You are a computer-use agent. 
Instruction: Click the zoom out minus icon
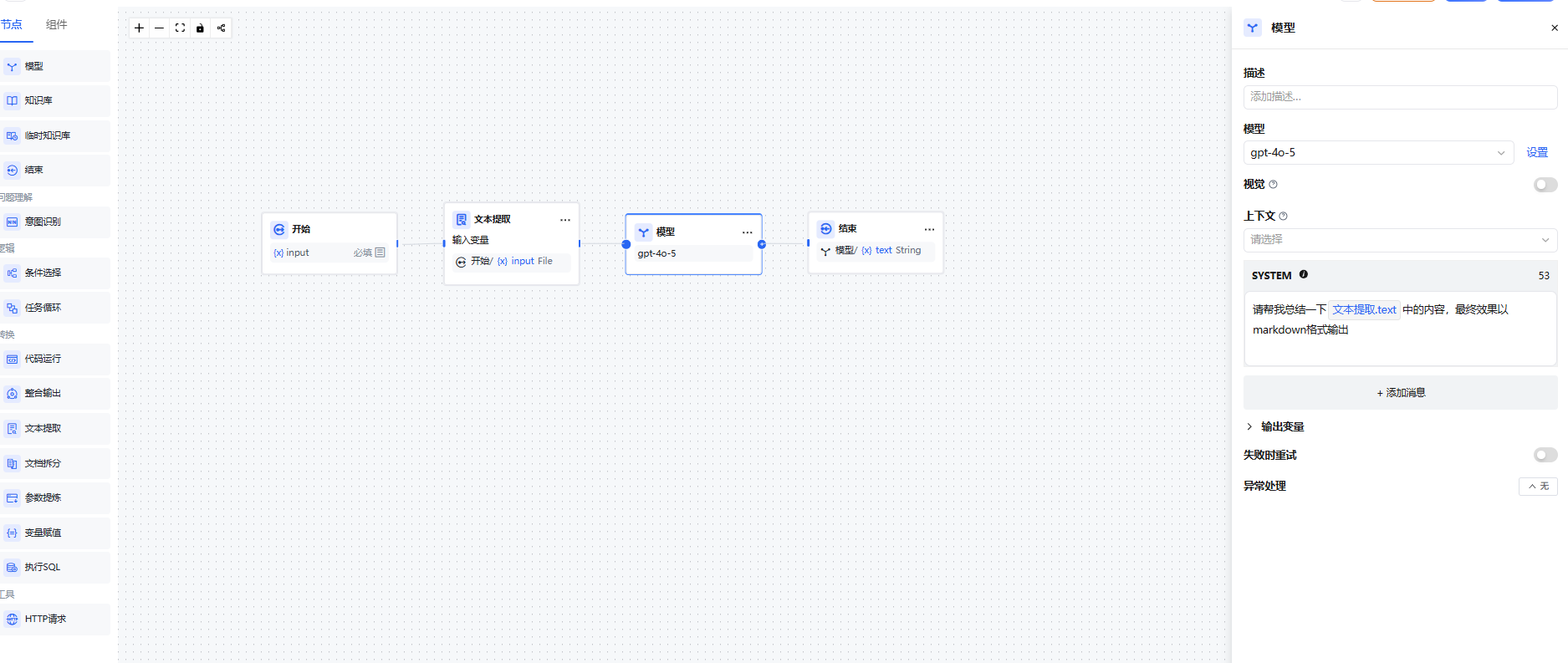tap(159, 28)
